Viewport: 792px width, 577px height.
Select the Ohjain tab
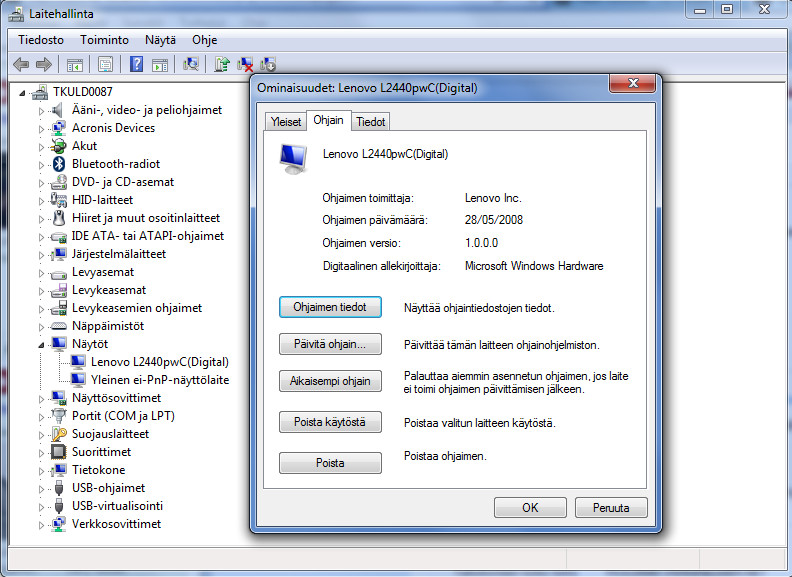pos(328,120)
